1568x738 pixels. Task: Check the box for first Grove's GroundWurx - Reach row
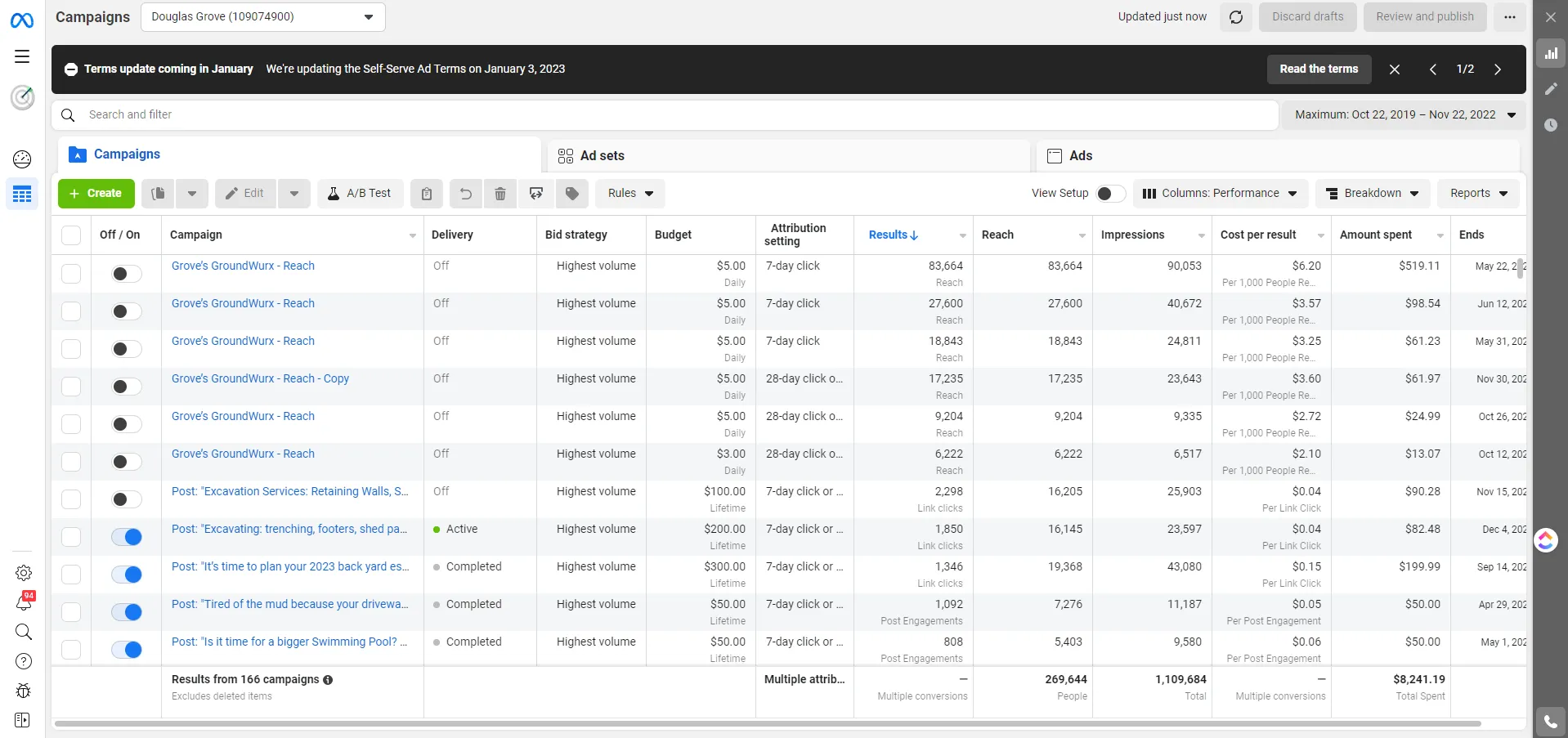pos(71,274)
